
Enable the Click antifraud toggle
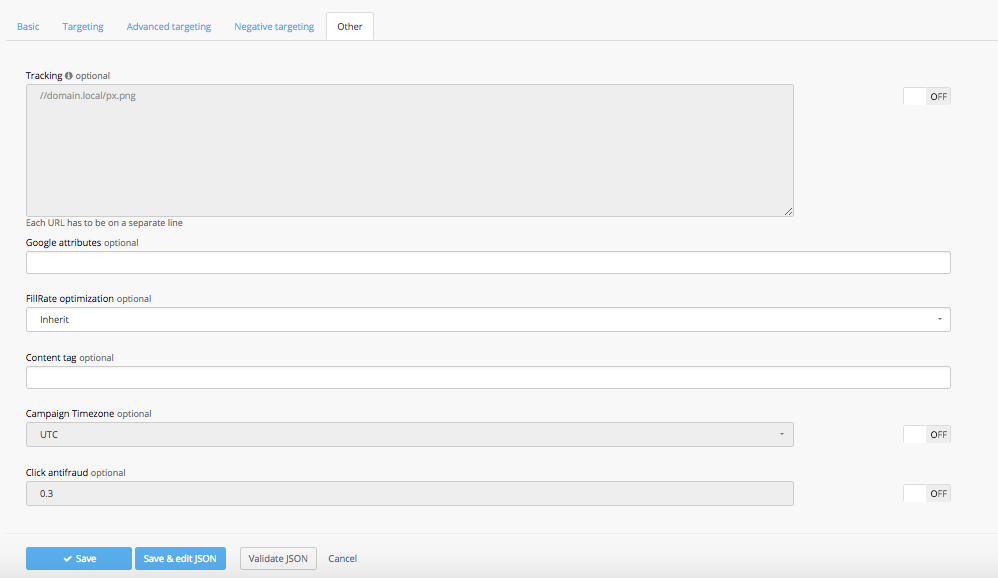(x=926, y=493)
